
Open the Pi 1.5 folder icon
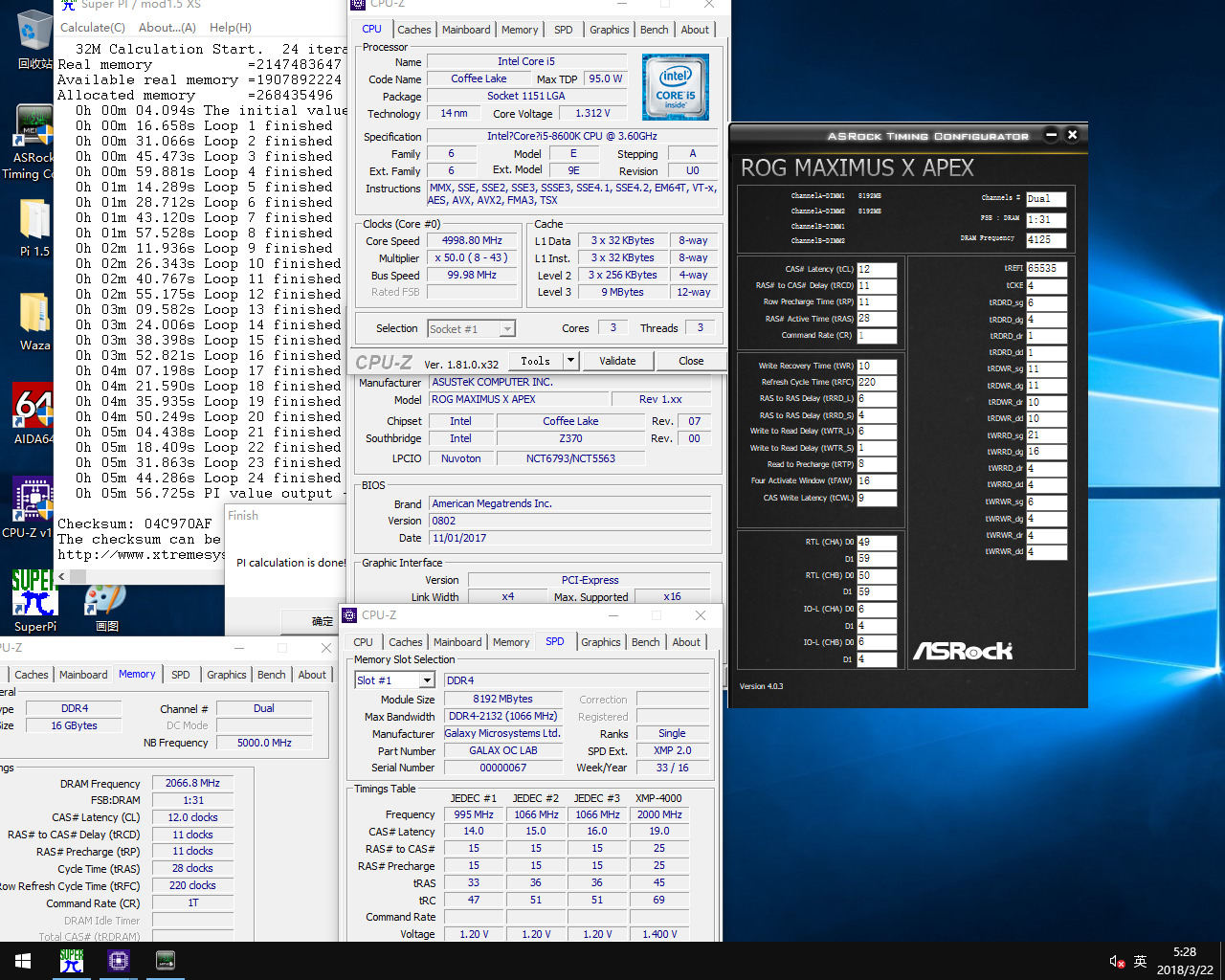34,228
